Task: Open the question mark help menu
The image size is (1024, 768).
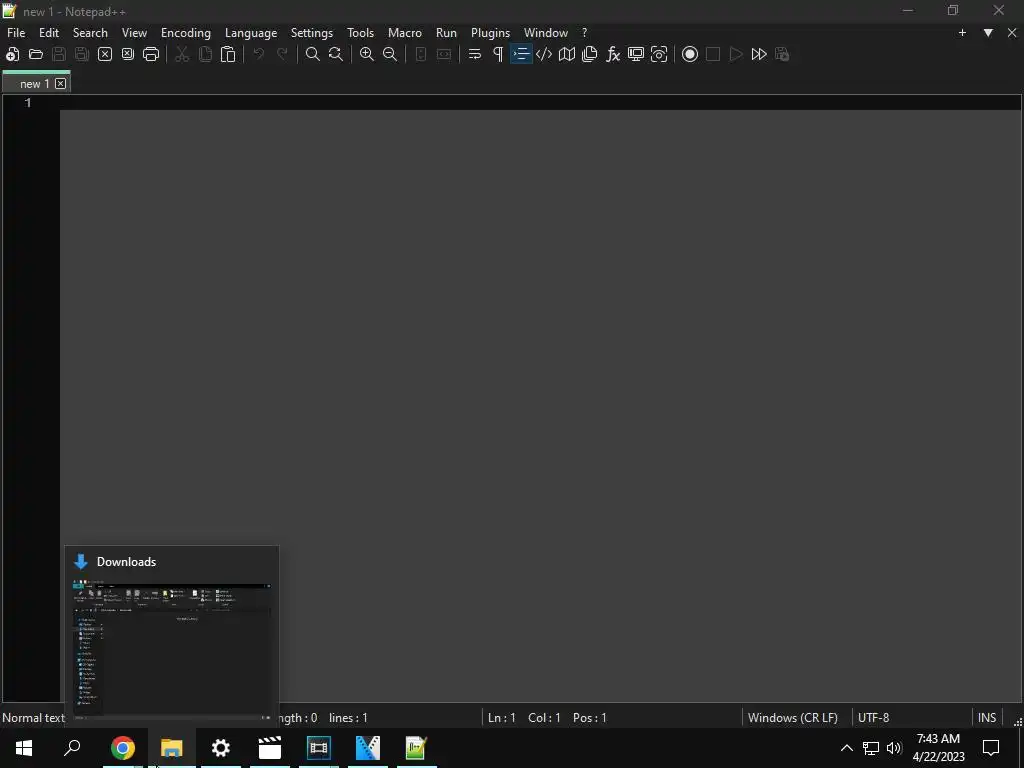Action: [x=584, y=33]
